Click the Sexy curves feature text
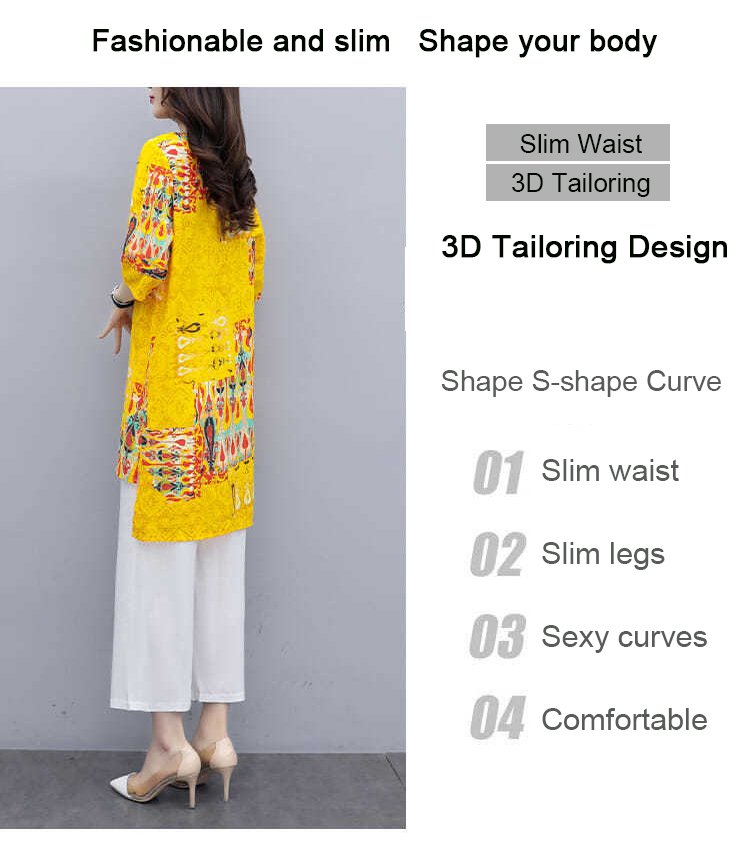750x858 pixels. click(x=624, y=637)
